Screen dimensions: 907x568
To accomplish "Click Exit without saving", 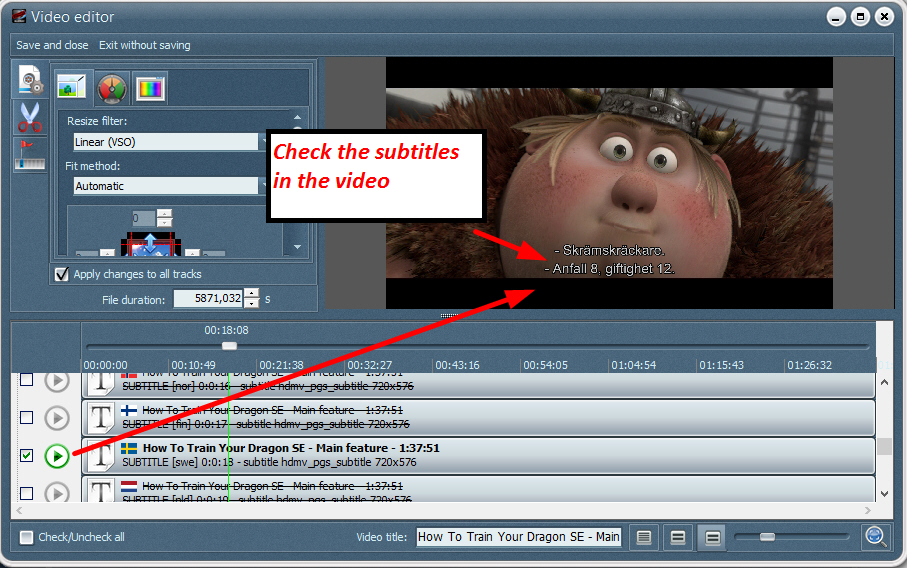I will click(145, 45).
